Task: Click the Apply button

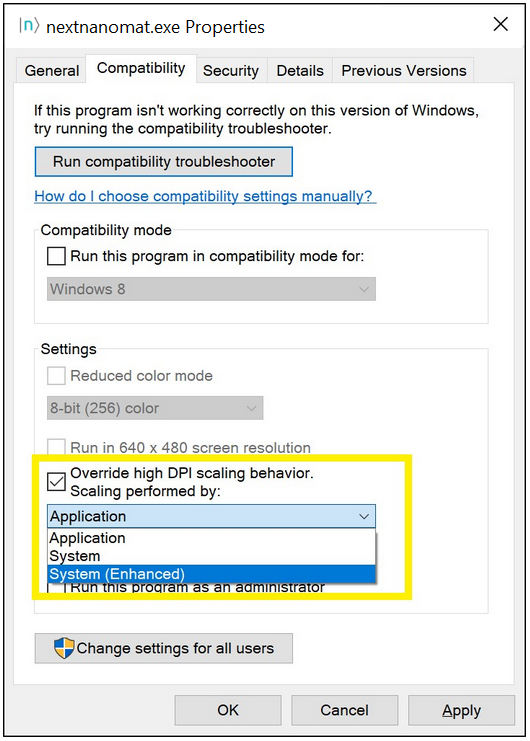Action: click(462, 710)
